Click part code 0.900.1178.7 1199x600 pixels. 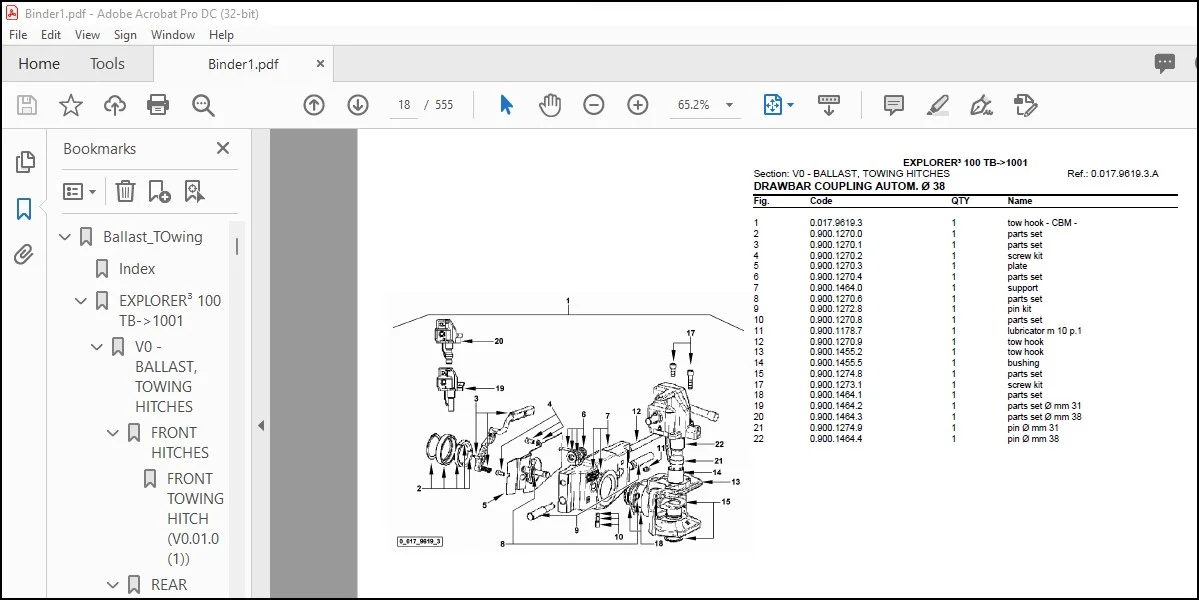click(836, 331)
